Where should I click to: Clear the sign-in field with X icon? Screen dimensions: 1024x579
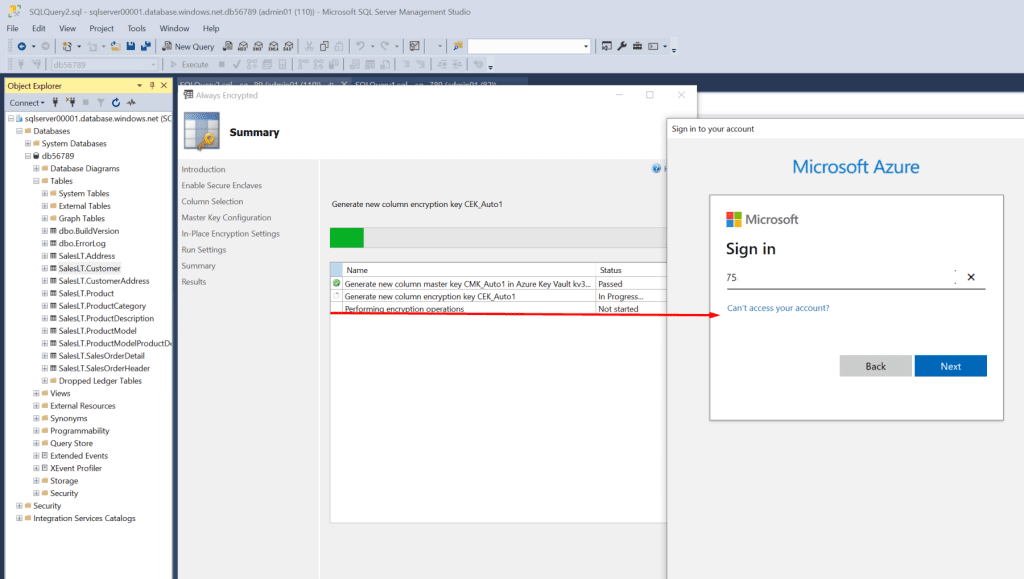coord(970,277)
